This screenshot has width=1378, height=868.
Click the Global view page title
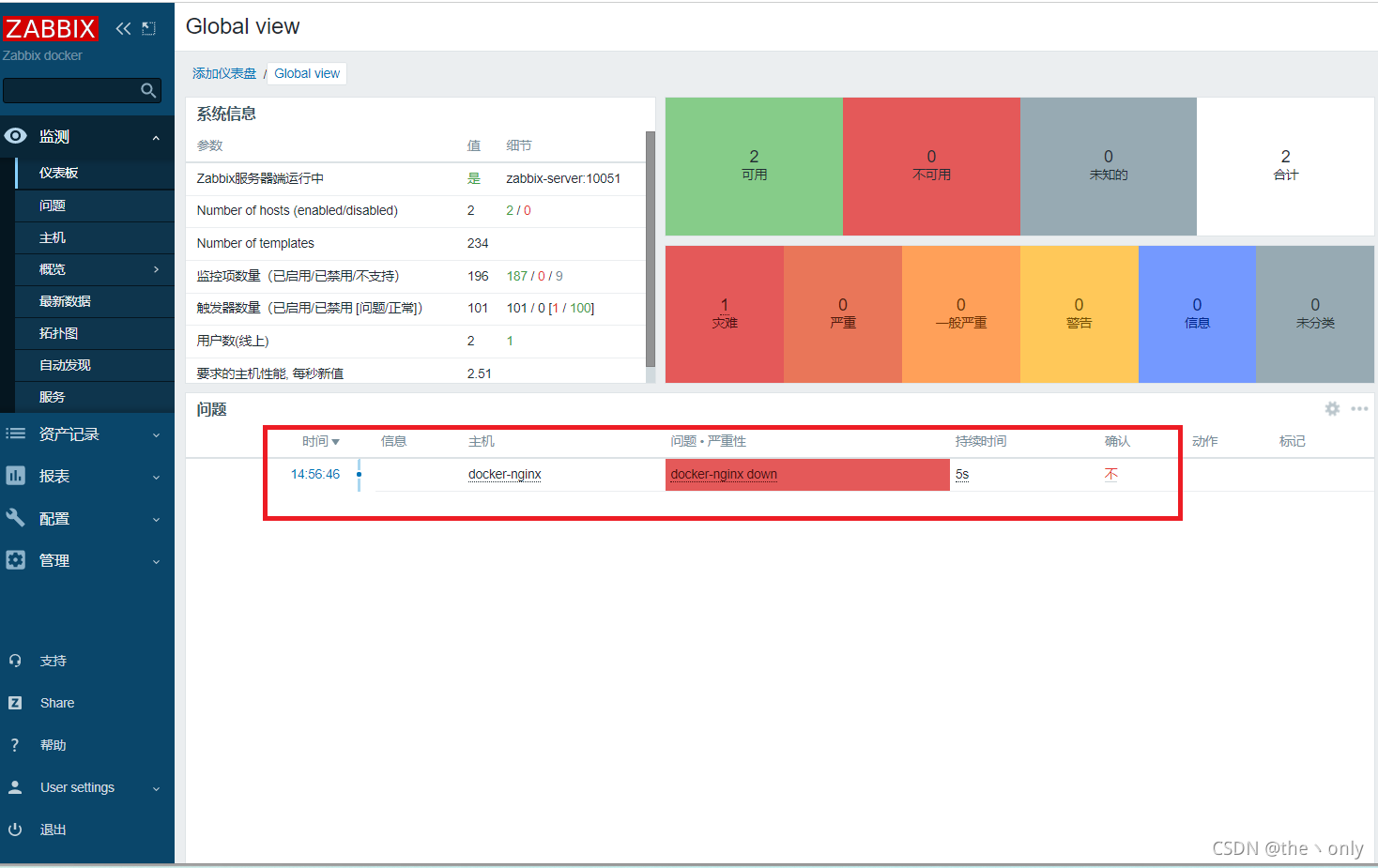[243, 26]
